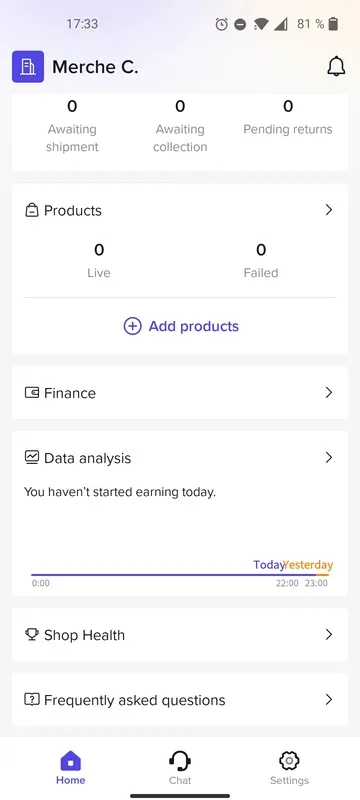Expand the Data analysis section chevron
Image resolution: width=360 pixels, height=800 pixels.
tap(329, 457)
